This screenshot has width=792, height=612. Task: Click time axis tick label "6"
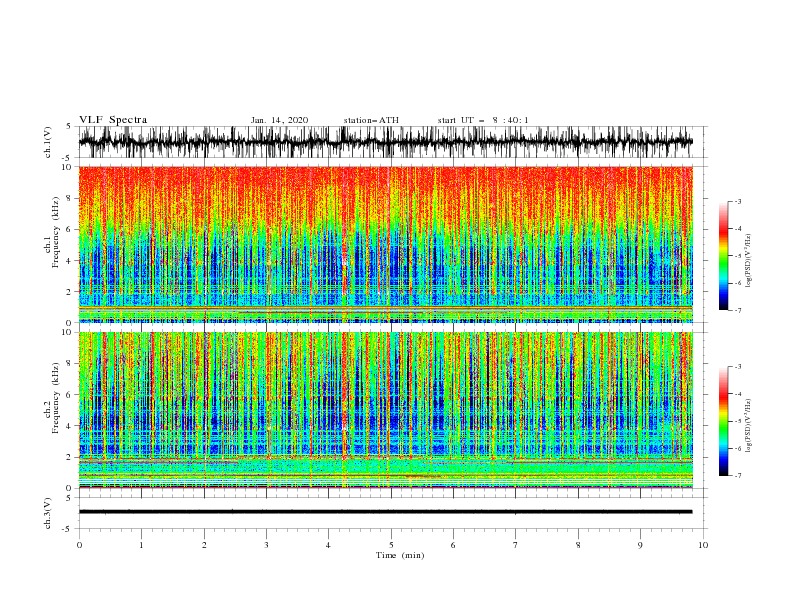click(453, 545)
